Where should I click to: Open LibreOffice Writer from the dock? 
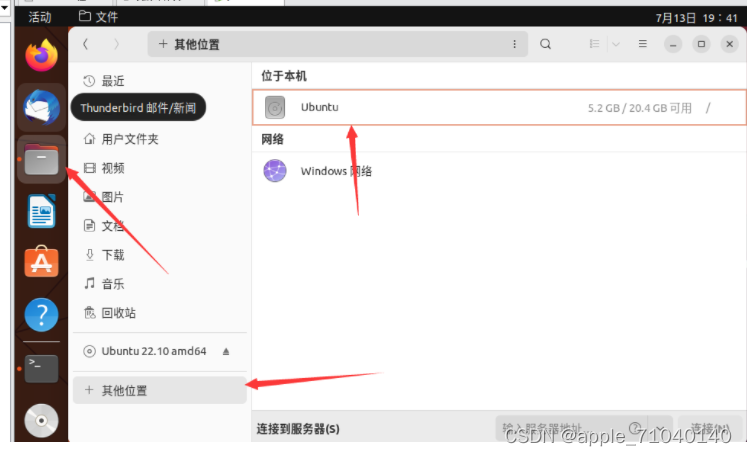click(x=41, y=211)
